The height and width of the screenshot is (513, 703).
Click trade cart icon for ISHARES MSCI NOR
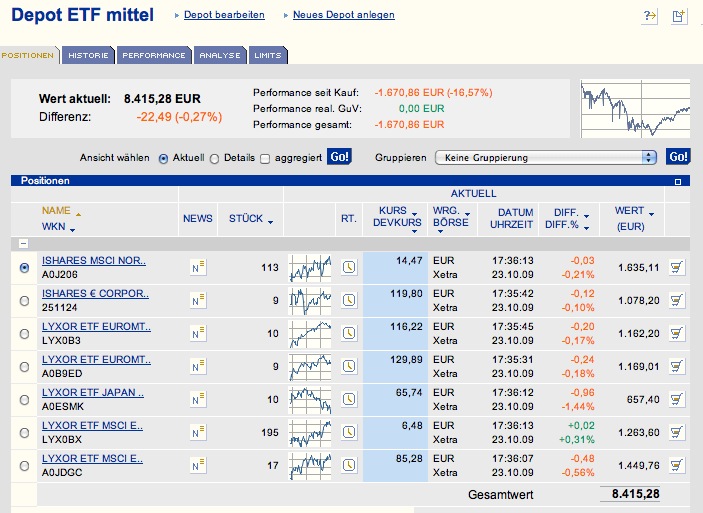pyautogui.click(x=677, y=267)
